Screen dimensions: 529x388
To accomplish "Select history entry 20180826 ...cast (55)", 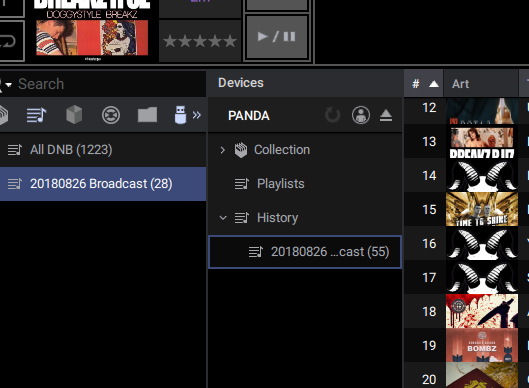I will 305,252.
